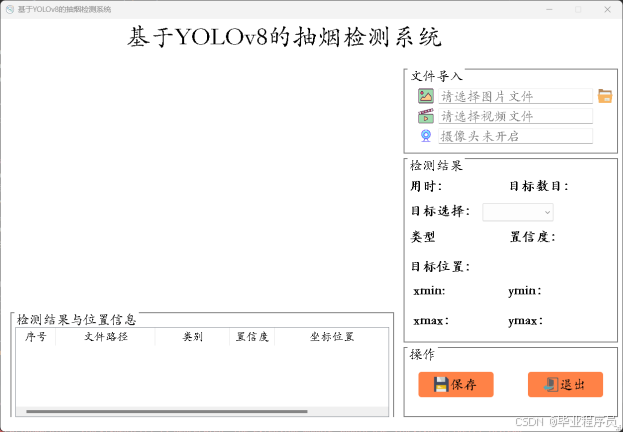This screenshot has width=623, height=433.
Task: Click the table's horizontal scrollbar
Action: (167, 412)
